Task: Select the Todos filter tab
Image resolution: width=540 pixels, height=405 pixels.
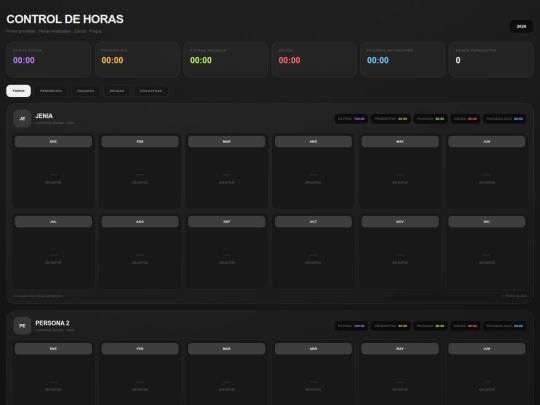Action: click(x=19, y=91)
